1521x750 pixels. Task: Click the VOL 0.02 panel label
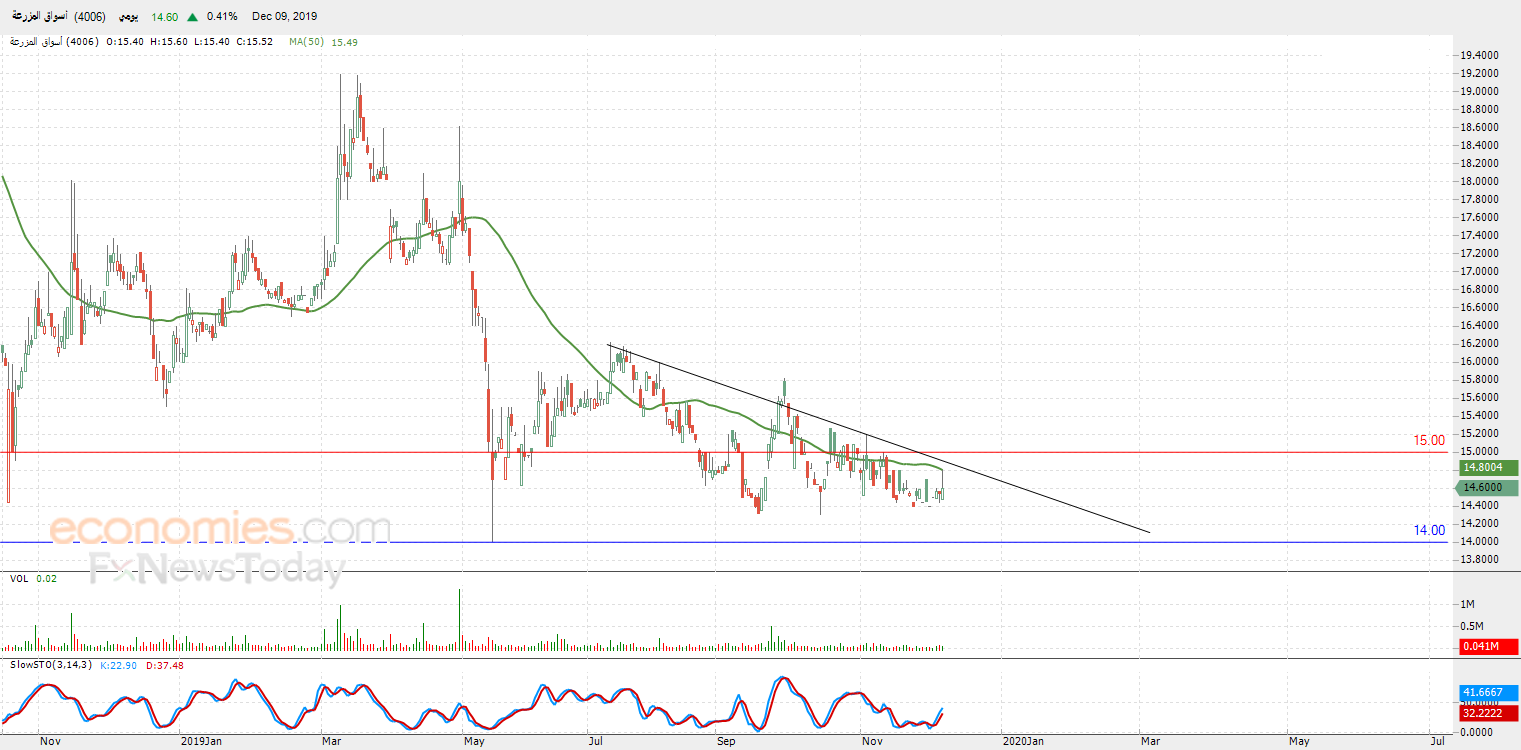tap(34, 579)
